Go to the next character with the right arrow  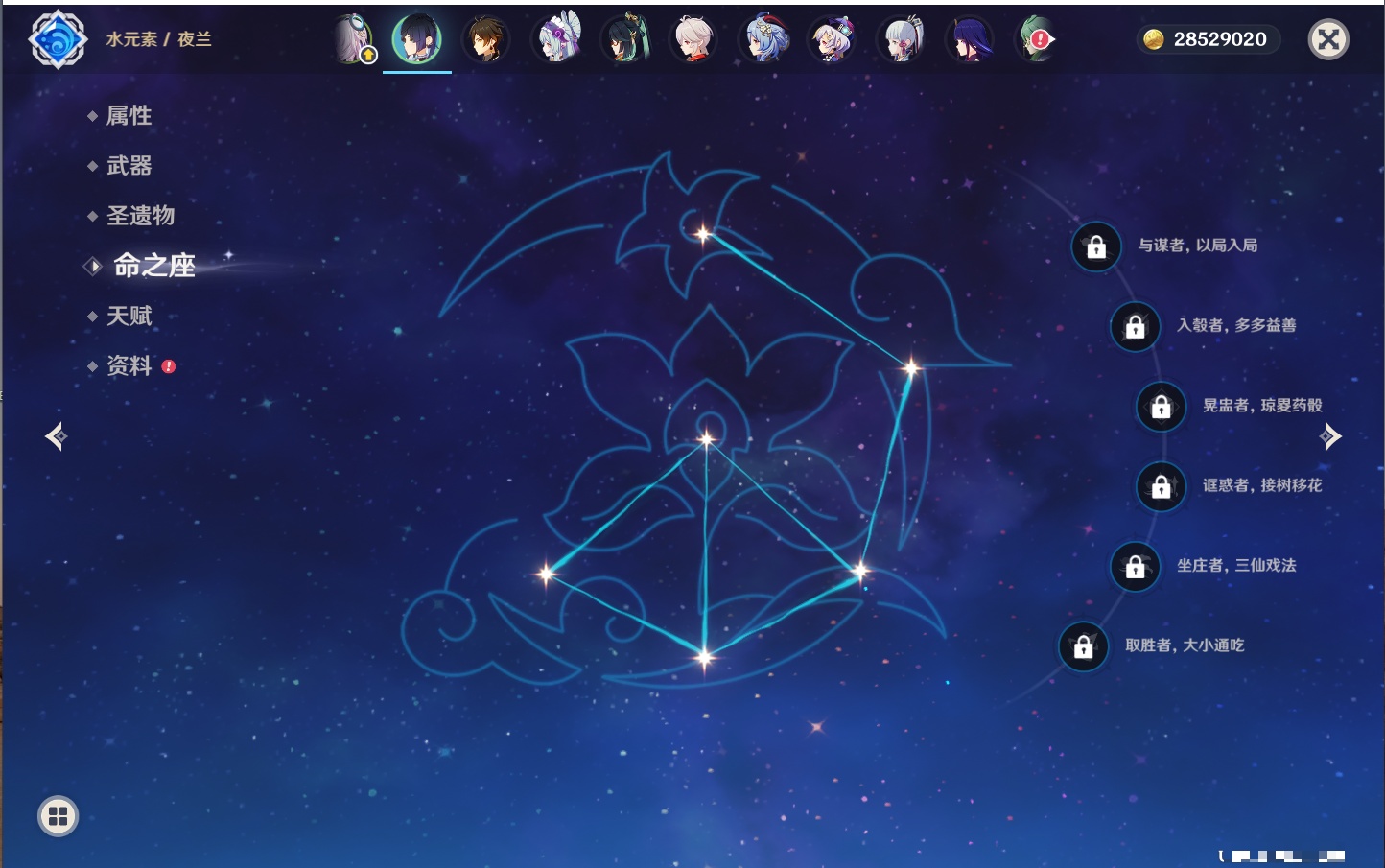(1329, 436)
